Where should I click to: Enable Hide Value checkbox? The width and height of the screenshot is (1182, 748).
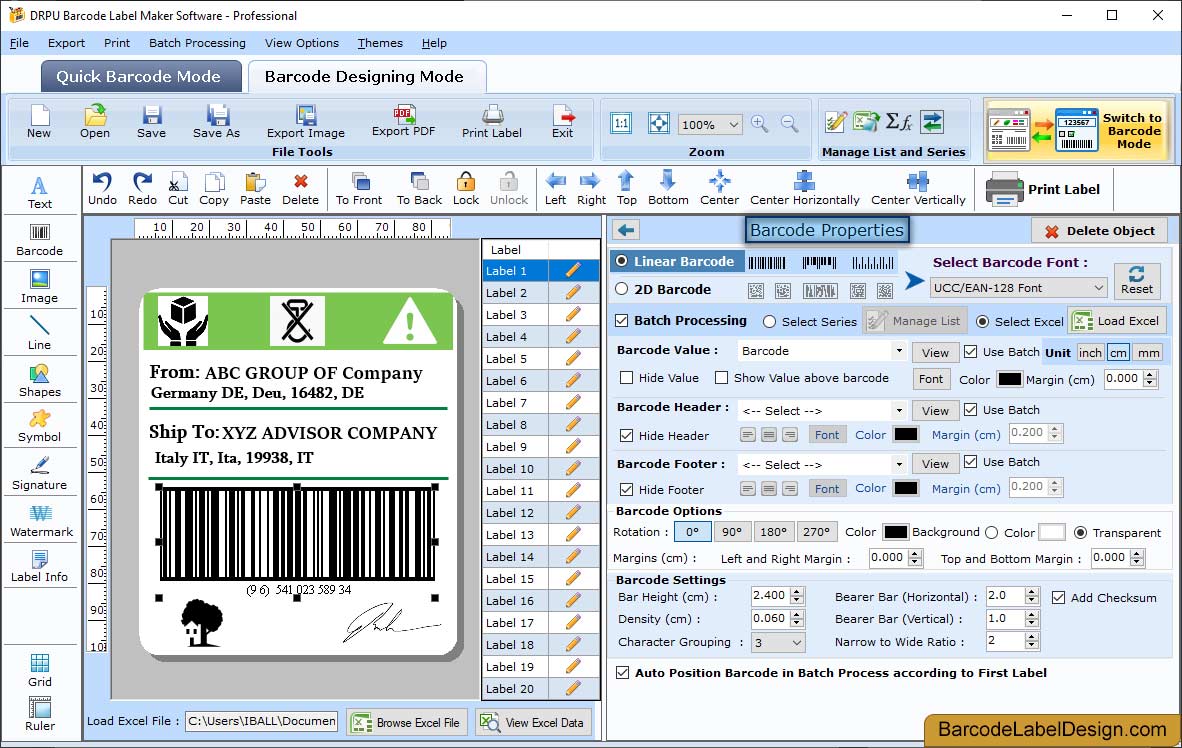626,378
